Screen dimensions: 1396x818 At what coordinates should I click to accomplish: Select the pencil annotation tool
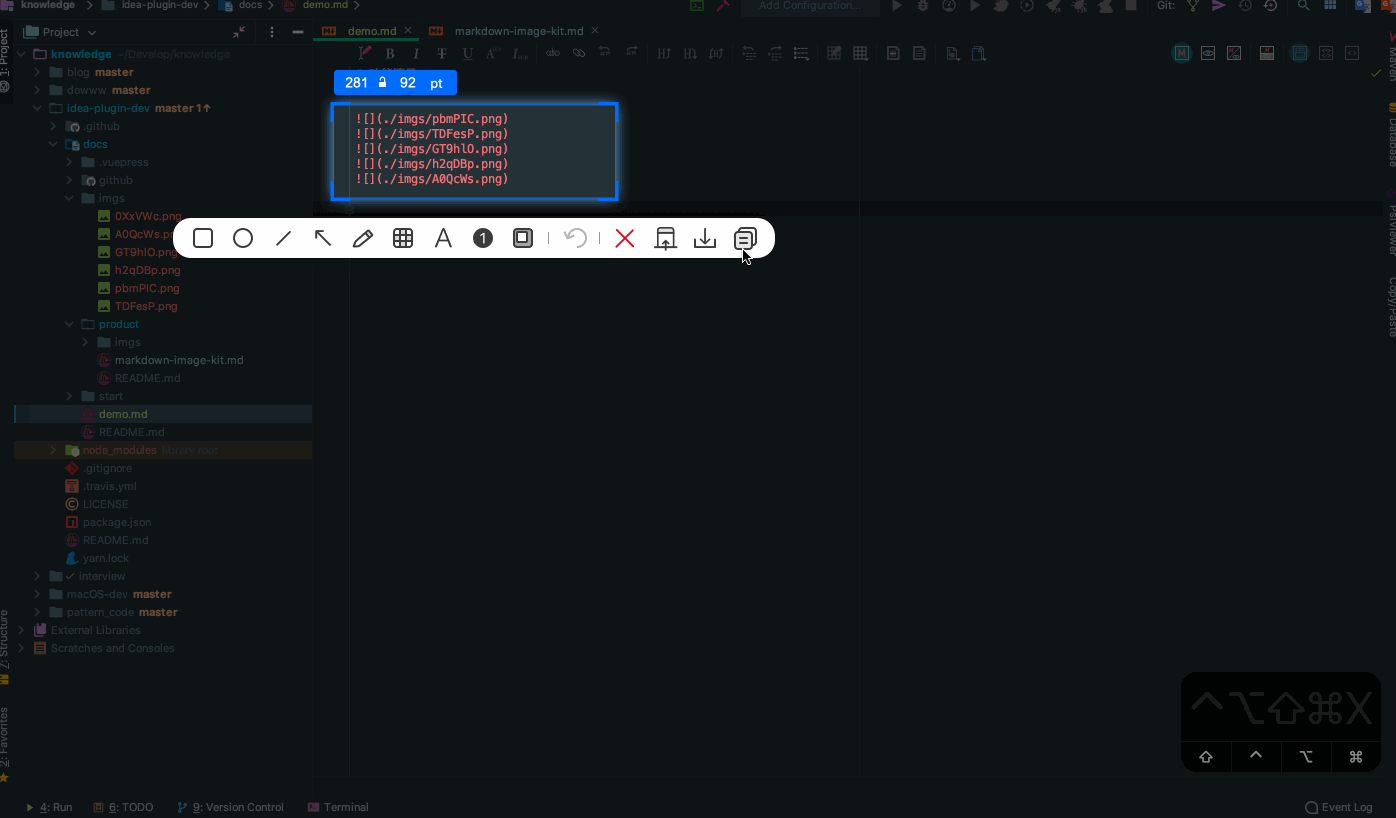point(363,238)
